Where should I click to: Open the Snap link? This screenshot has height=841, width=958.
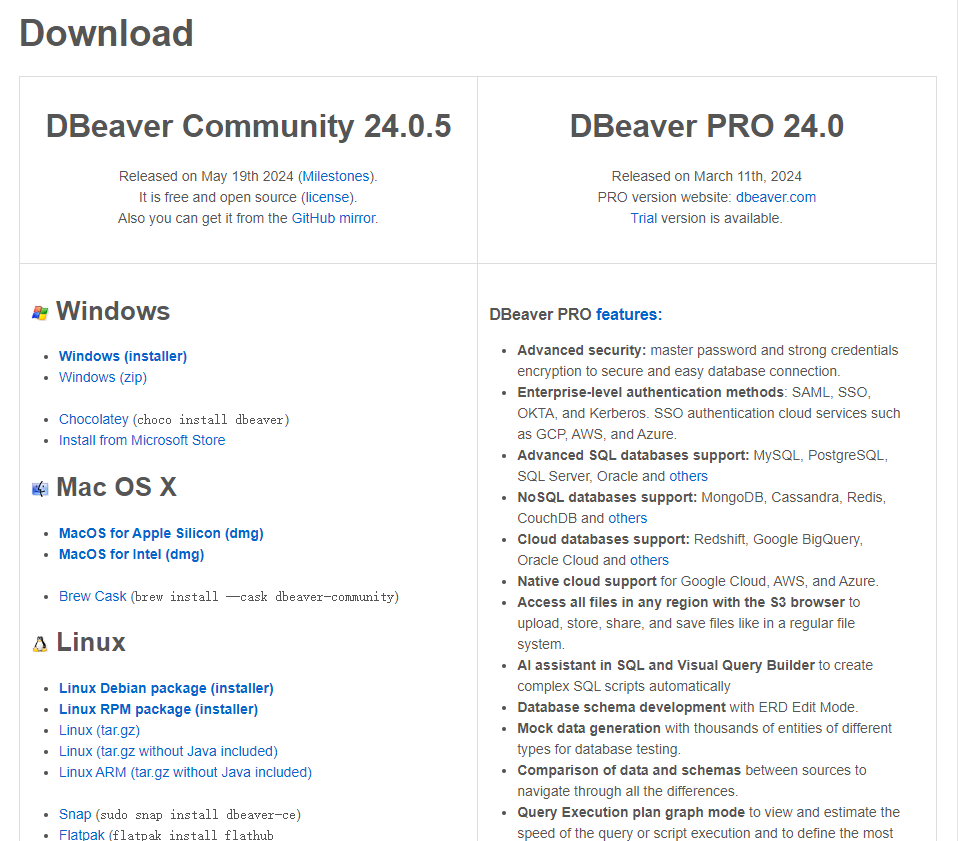click(x=75, y=815)
